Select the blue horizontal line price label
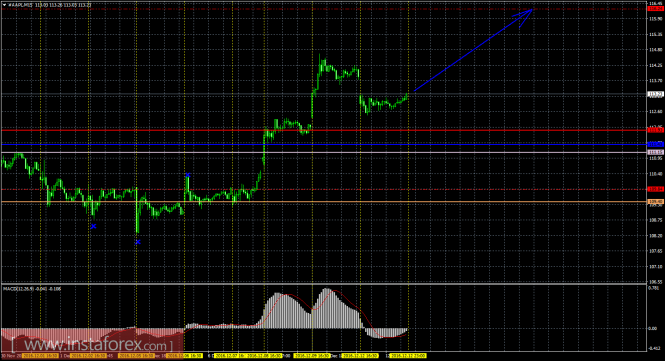 (655, 145)
